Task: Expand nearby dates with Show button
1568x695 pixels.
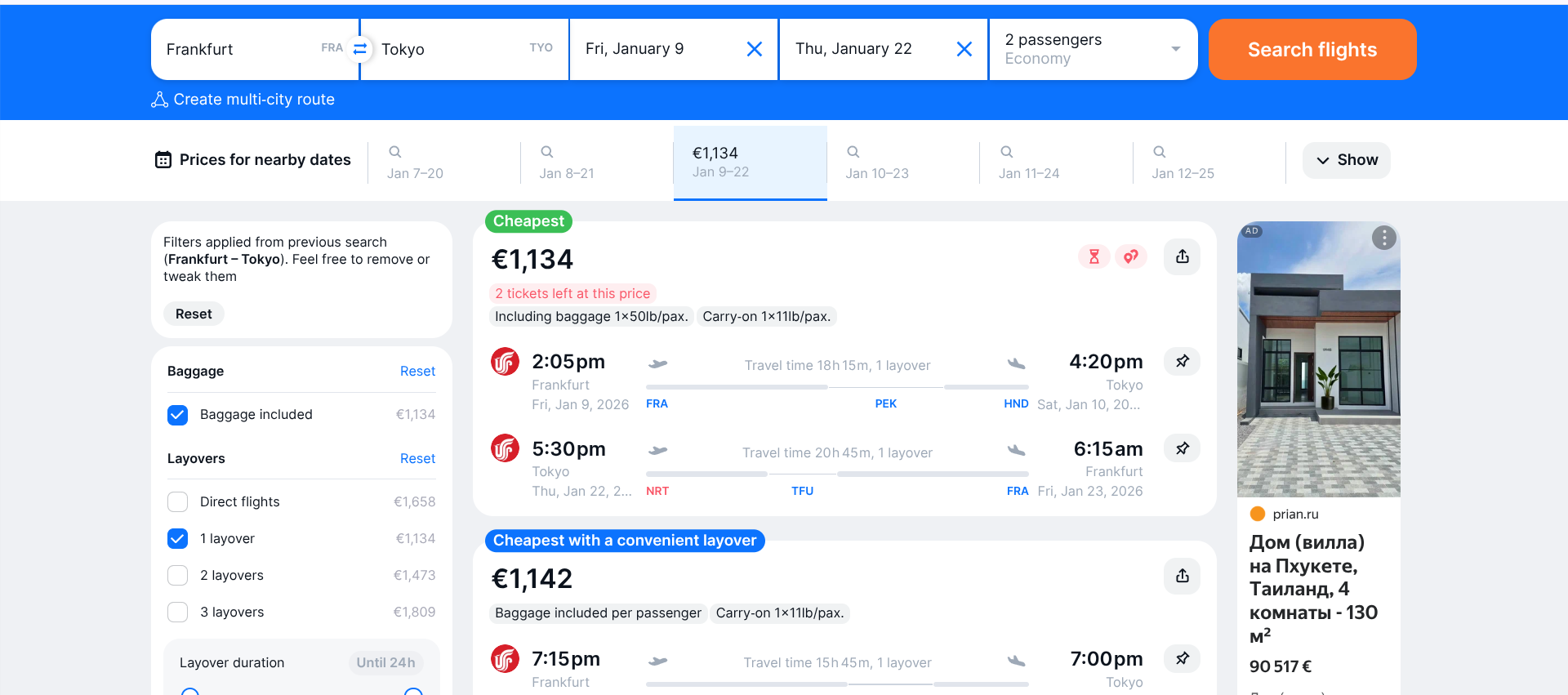Action: click(x=1346, y=160)
